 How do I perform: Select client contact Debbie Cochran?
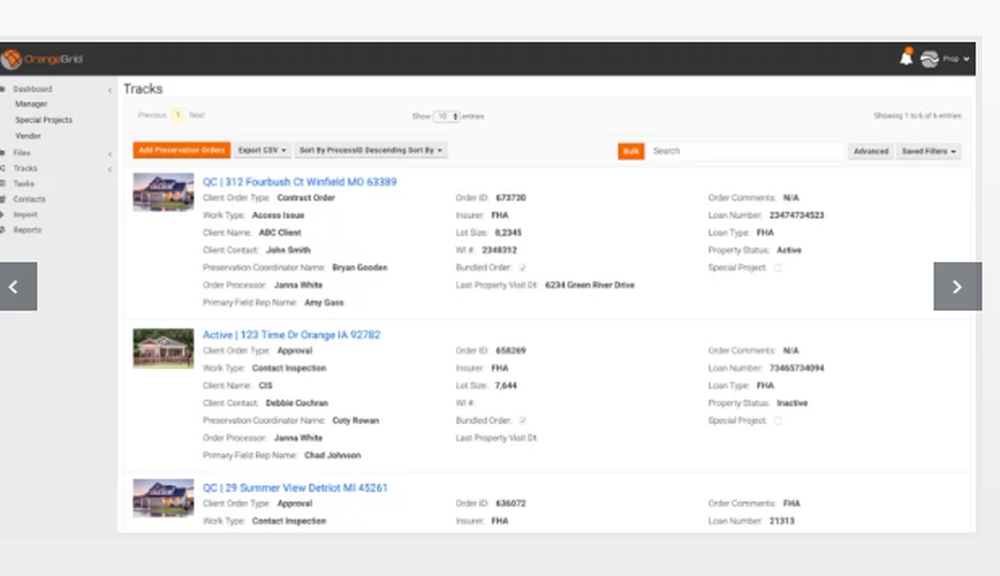click(297, 403)
